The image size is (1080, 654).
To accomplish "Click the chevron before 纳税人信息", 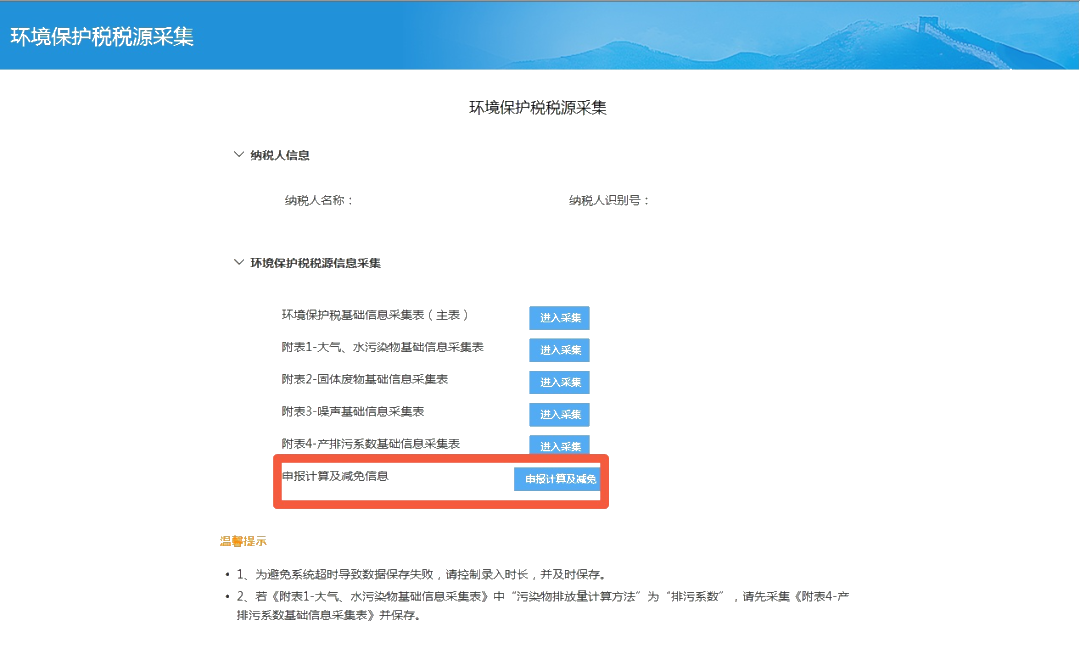I will point(237,154).
